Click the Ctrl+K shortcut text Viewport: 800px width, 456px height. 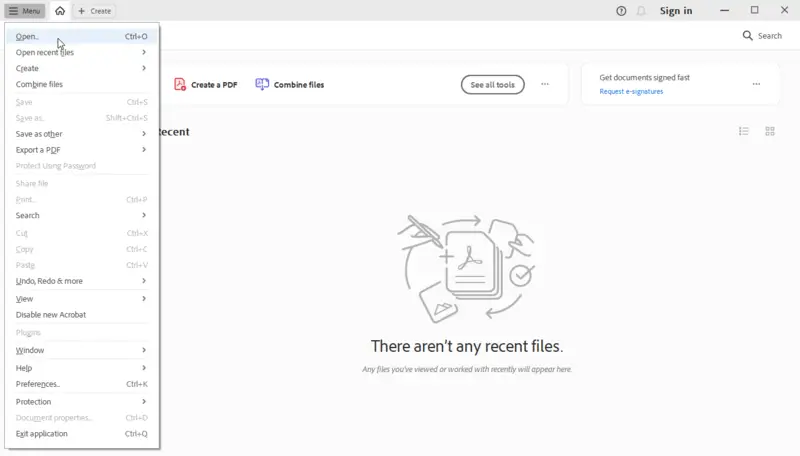(137, 384)
